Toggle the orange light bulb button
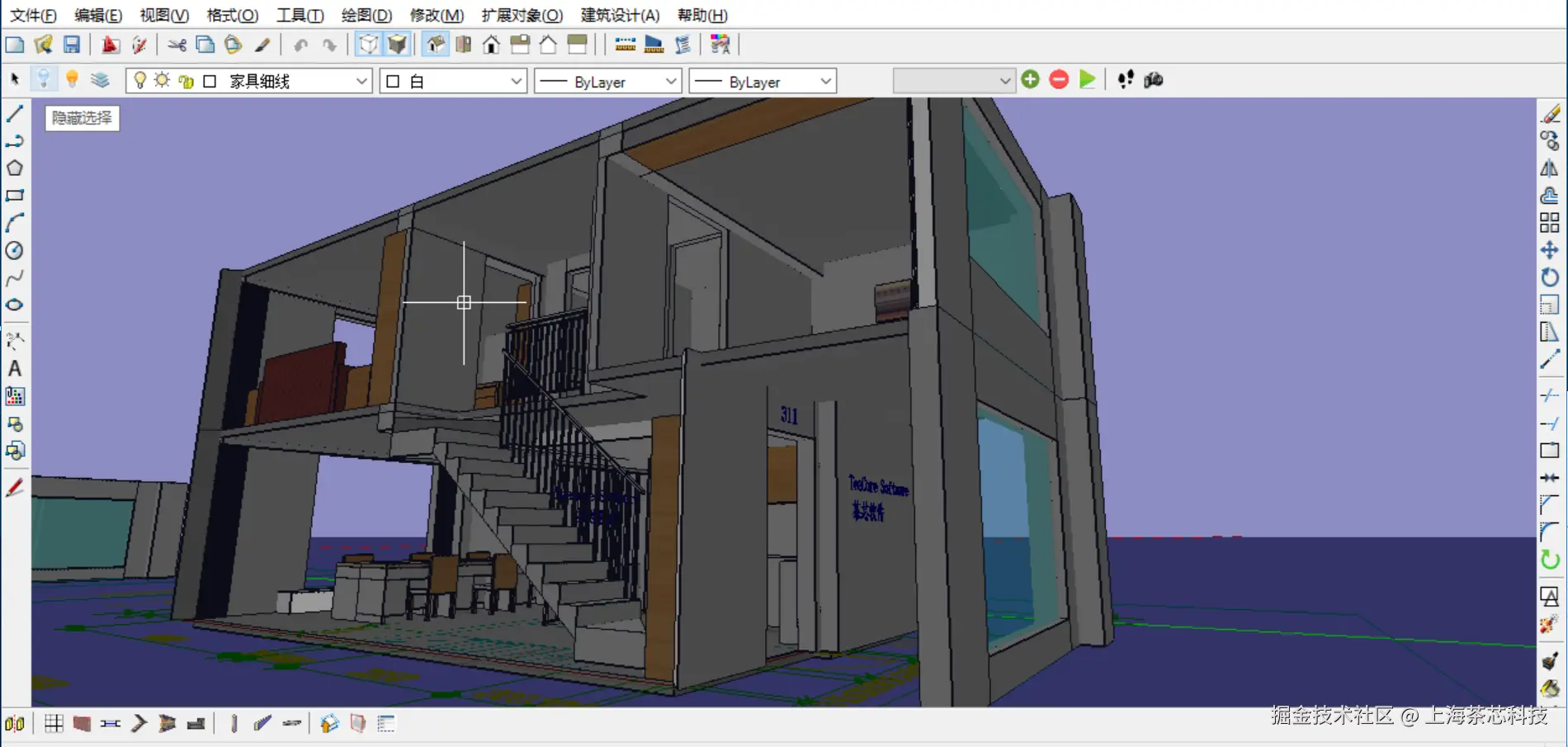 click(73, 79)
